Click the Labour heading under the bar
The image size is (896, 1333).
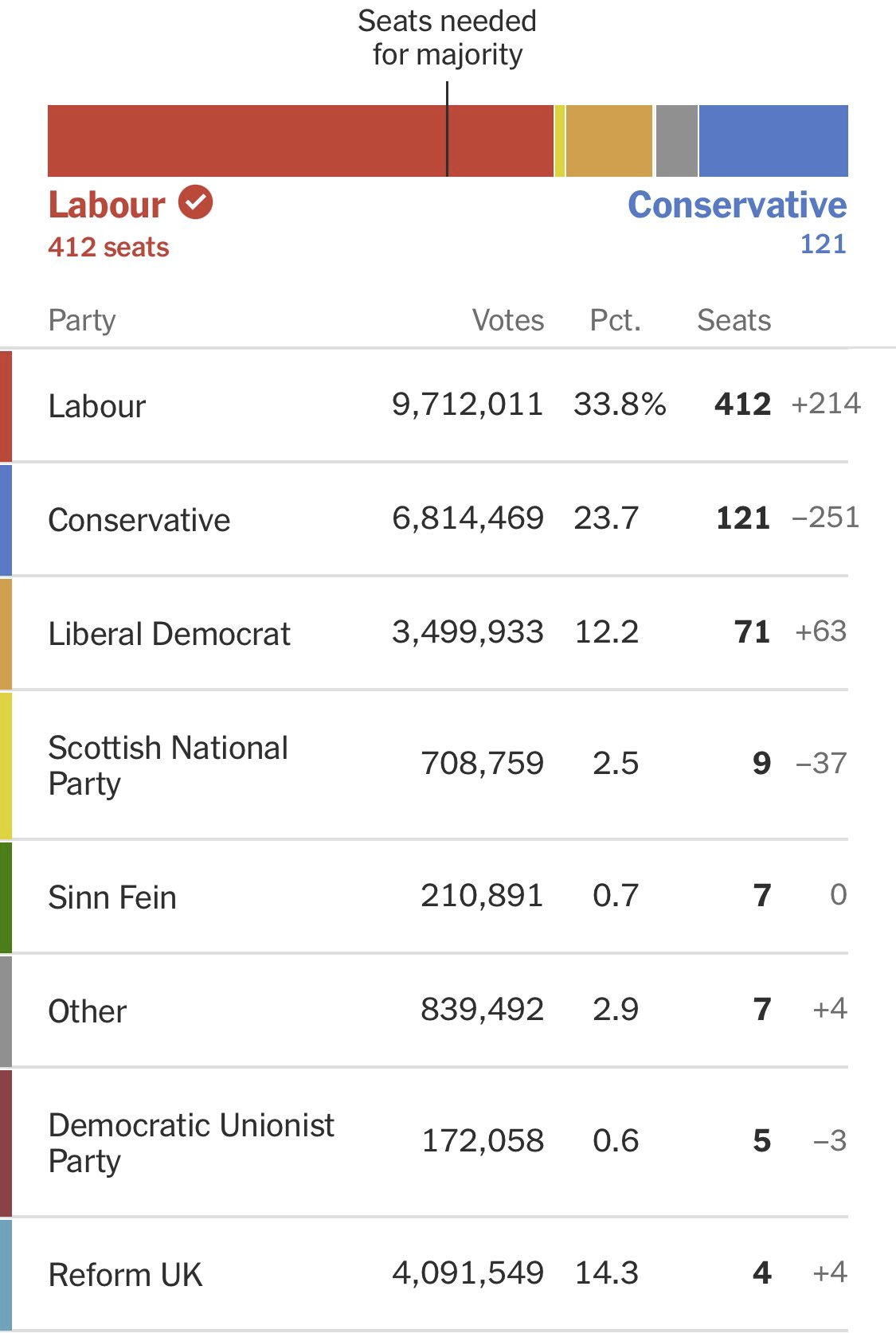[x=107, y=205]
